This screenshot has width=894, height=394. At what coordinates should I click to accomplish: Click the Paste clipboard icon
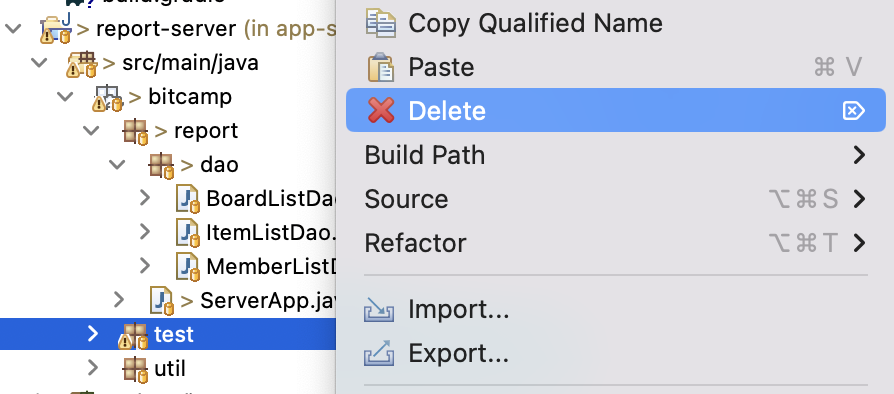(380, 67)
